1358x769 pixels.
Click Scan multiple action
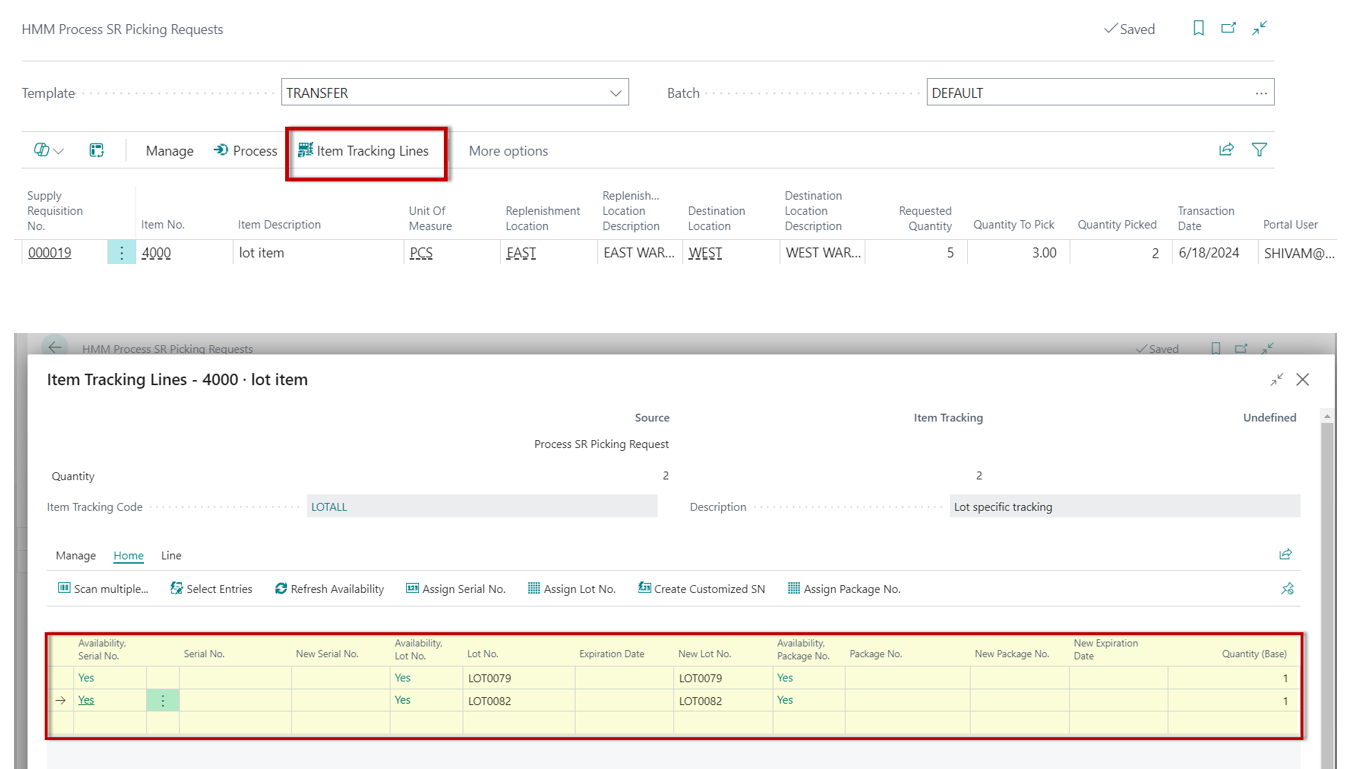click(102, 589)
